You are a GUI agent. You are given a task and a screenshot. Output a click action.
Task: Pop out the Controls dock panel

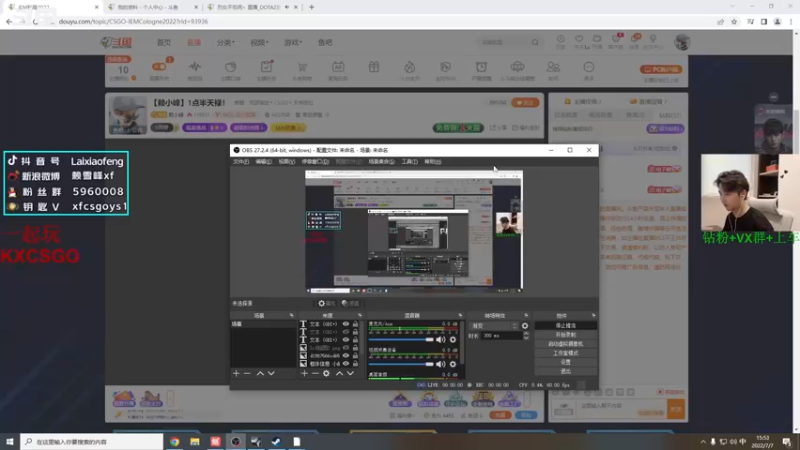pyautogui.click(x=593, y=315)
